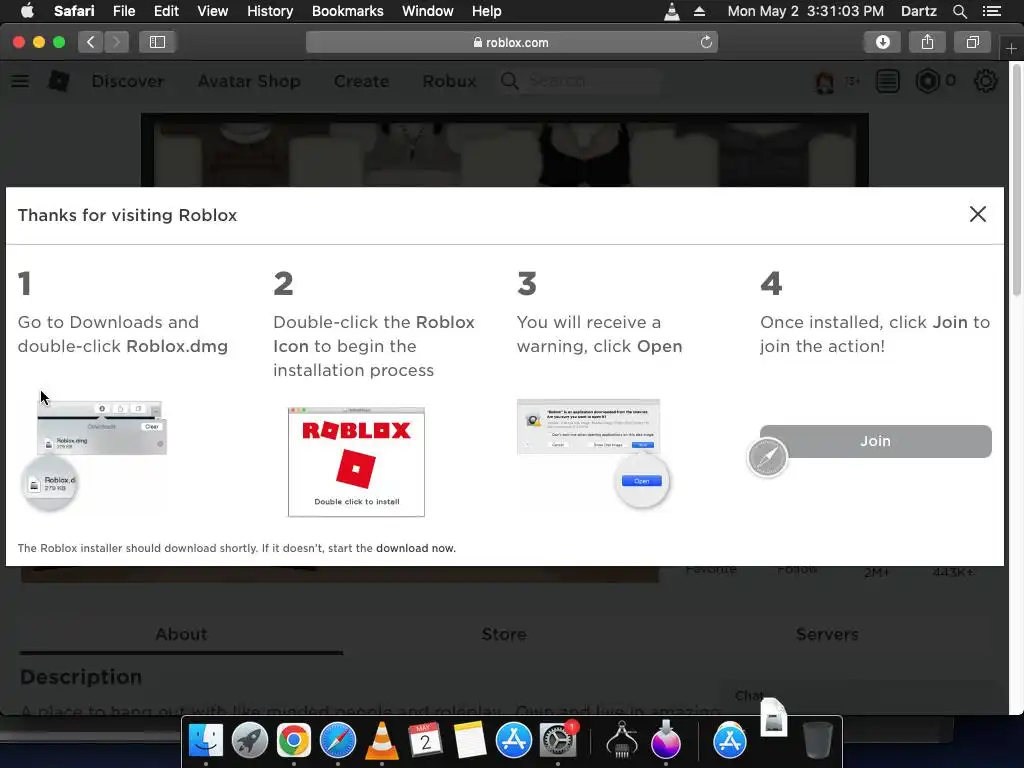Click the download now link
Screen dimensions: 1024x768
click(415, 548)
